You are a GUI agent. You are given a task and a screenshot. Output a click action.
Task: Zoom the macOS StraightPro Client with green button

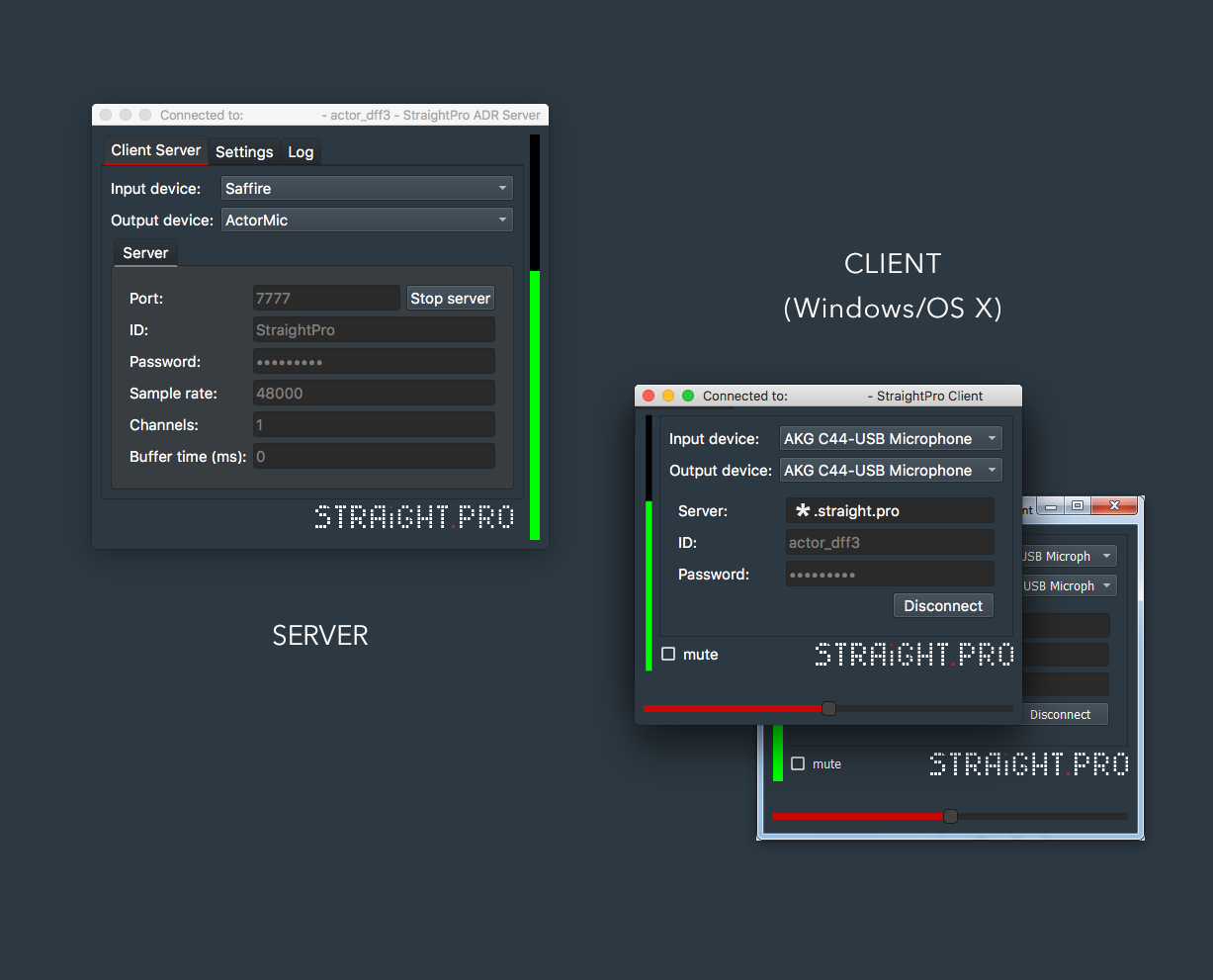click(x=688, y=396)
